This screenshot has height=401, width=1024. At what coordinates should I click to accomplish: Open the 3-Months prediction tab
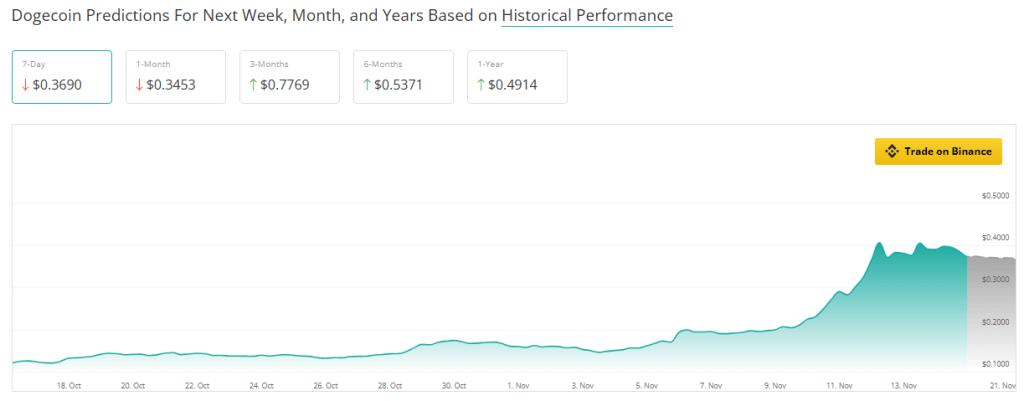click(x=289, y=76)
